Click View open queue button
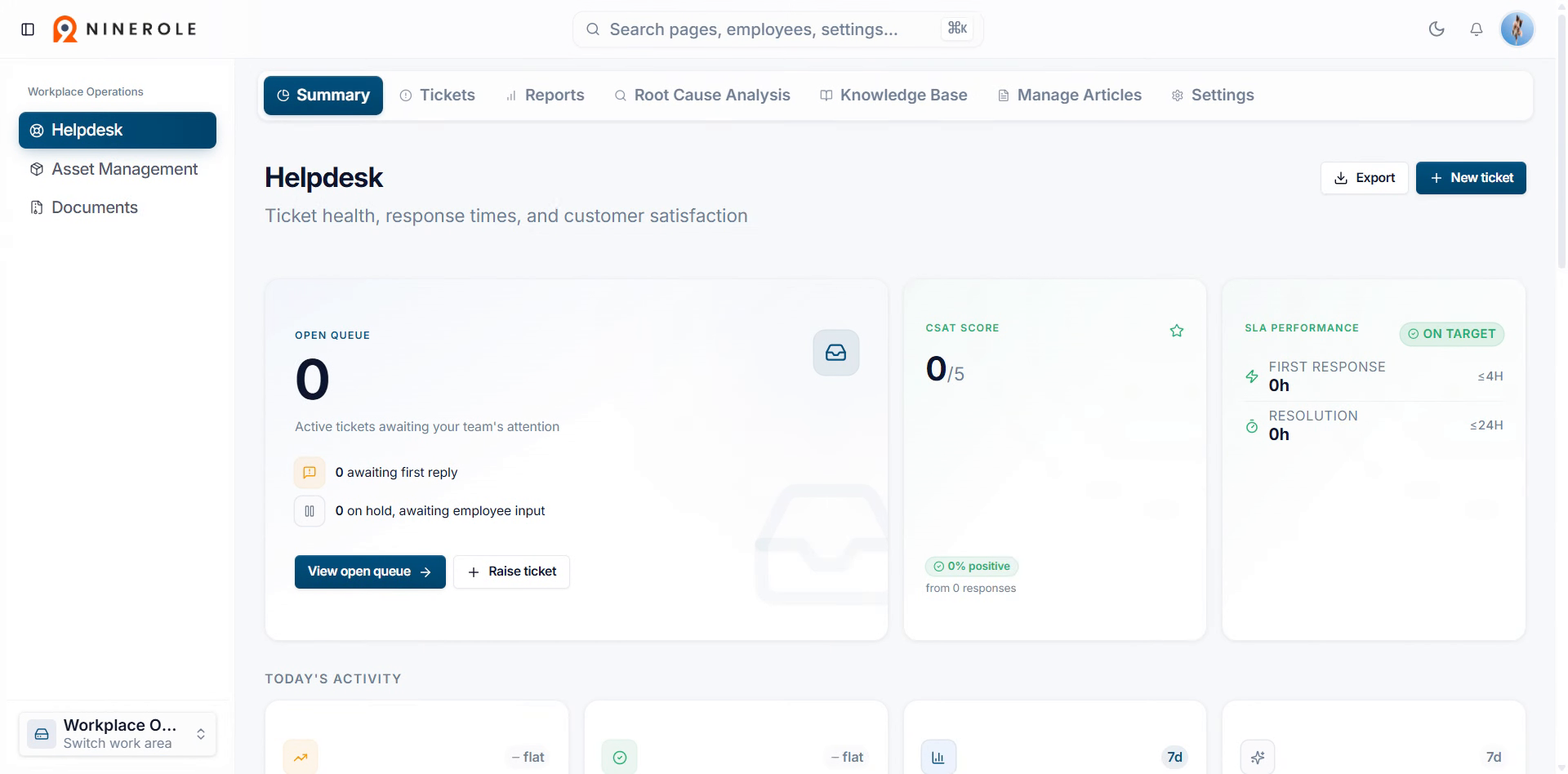The height and width of the screenshot is (774, 1568). pos(370,572)
